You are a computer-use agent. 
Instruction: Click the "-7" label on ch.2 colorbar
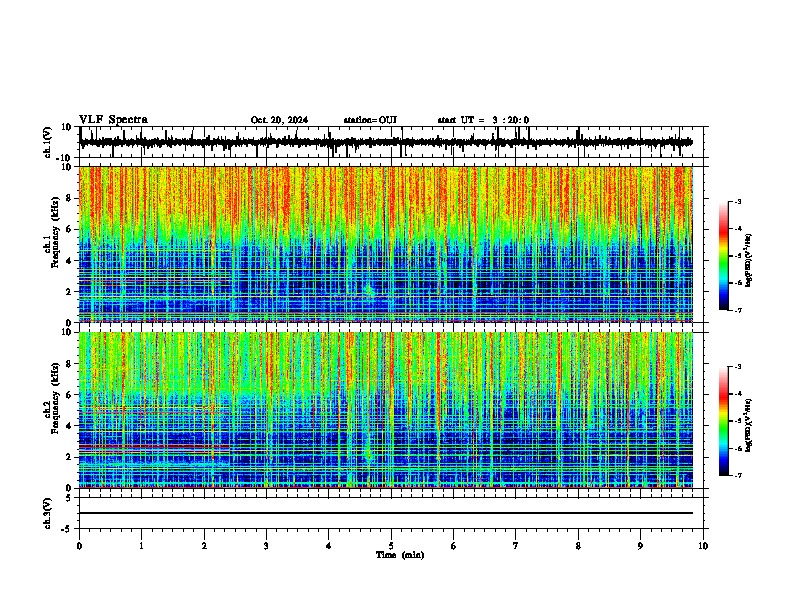[738, 476]
